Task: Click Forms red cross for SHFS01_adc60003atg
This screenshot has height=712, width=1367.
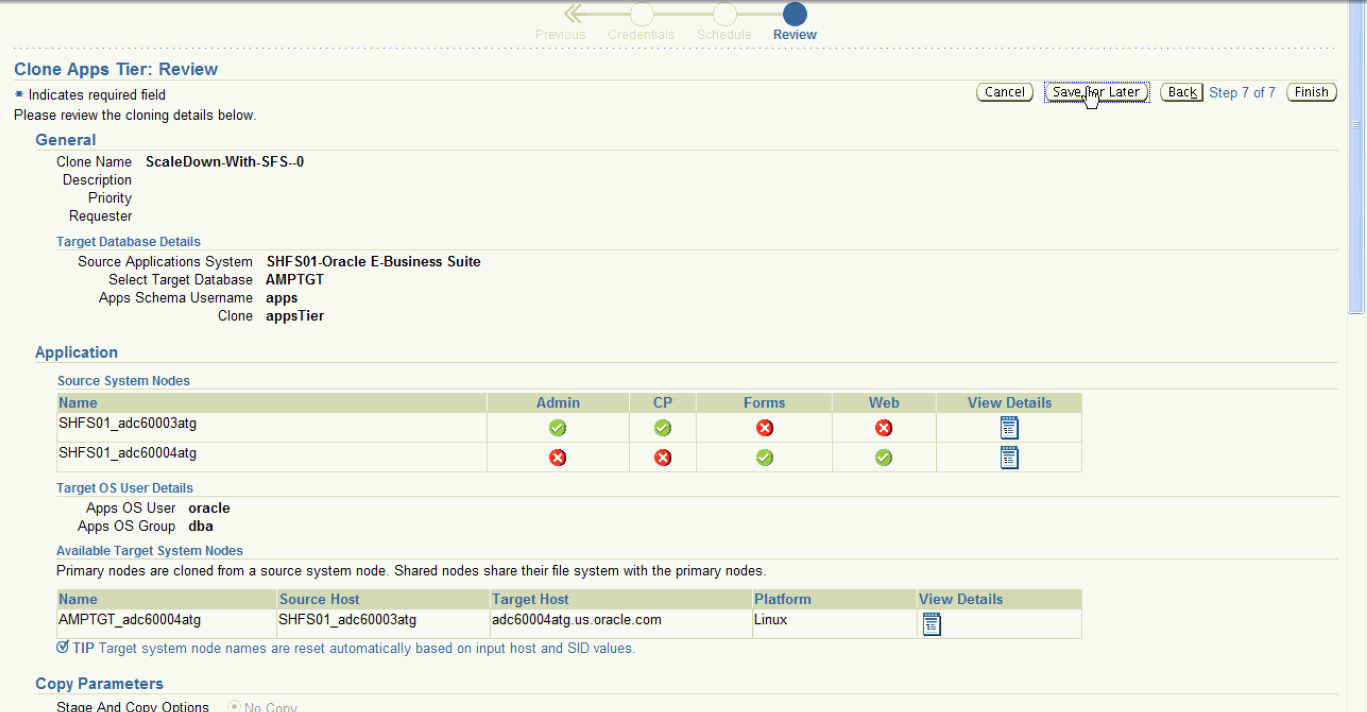Action: pyautogui.click(x=764, y=428)
